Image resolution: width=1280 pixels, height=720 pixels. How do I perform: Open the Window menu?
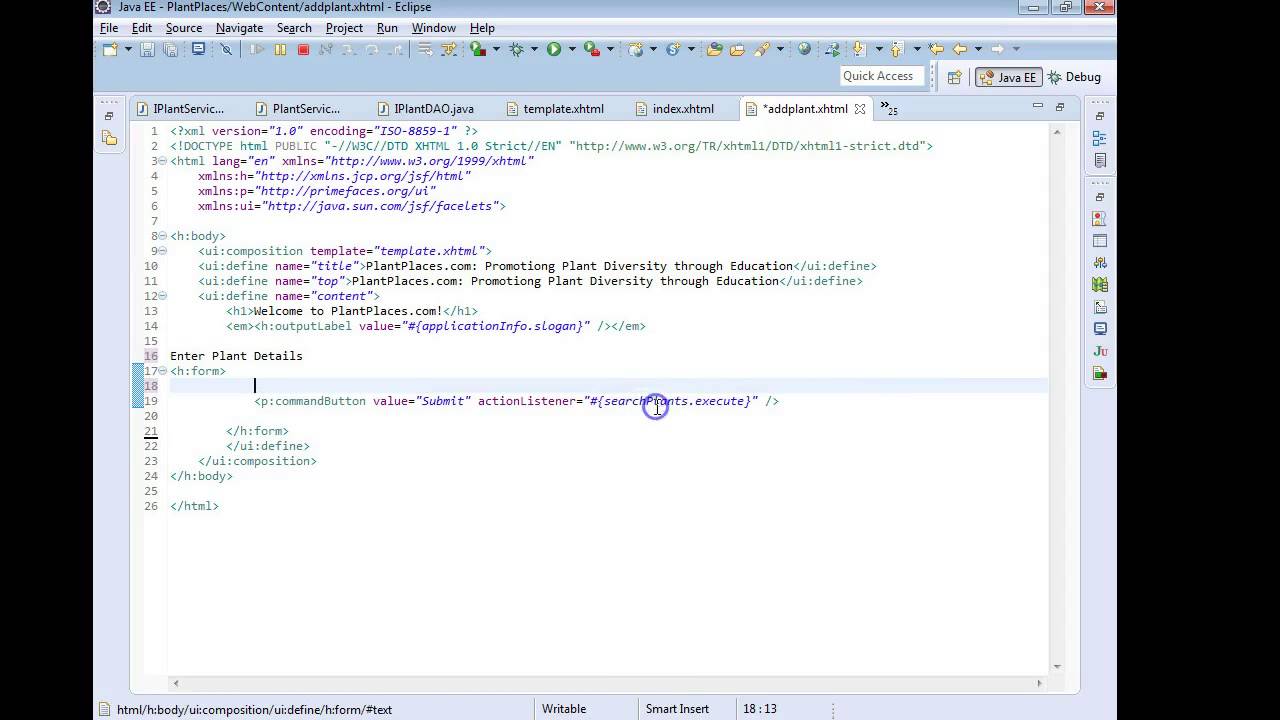(x=434, y=28)
